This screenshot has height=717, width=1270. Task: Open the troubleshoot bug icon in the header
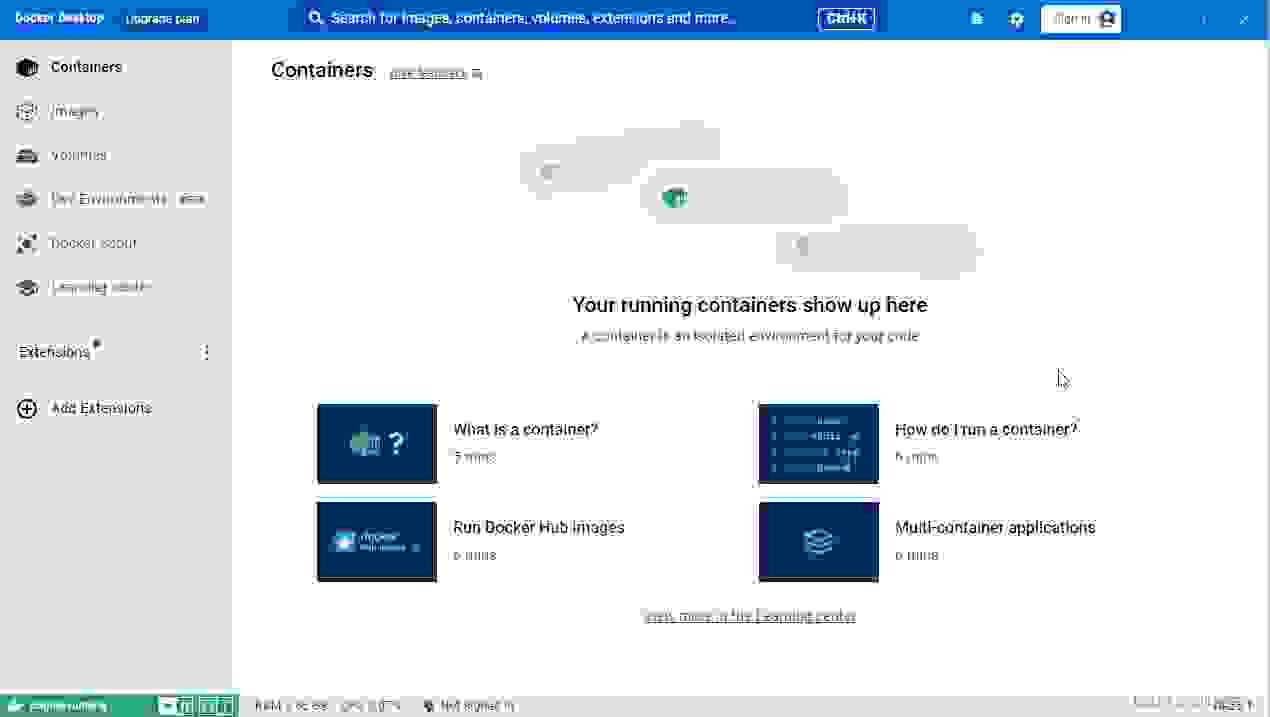pyautogui.click(x=977, y=19)
